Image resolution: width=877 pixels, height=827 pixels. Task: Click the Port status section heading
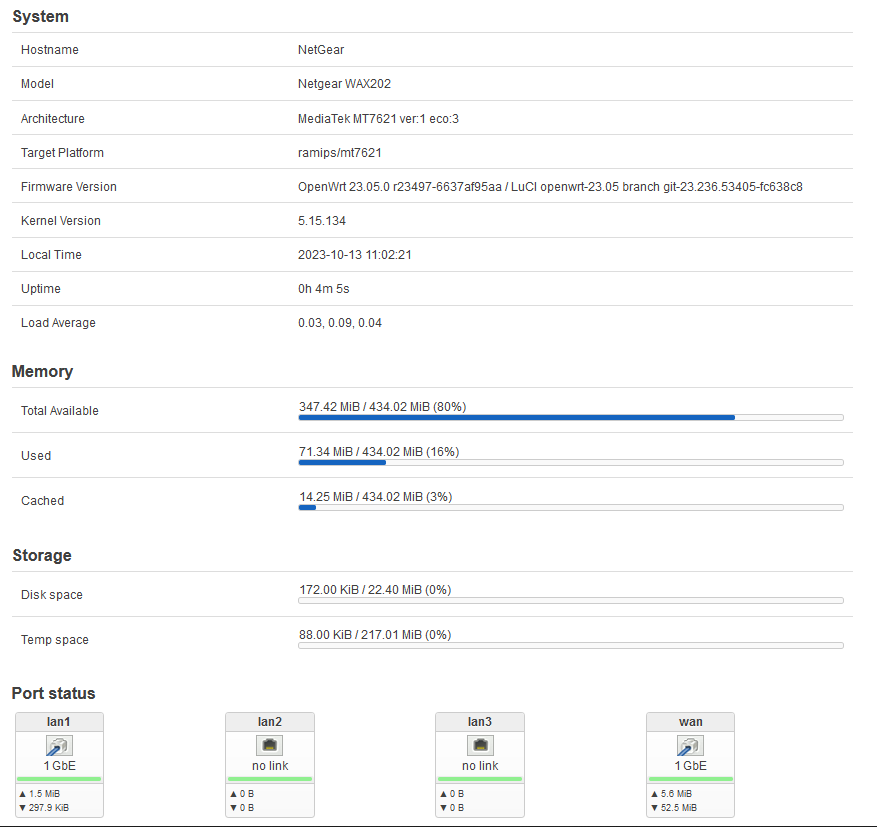tap(54, 693)
